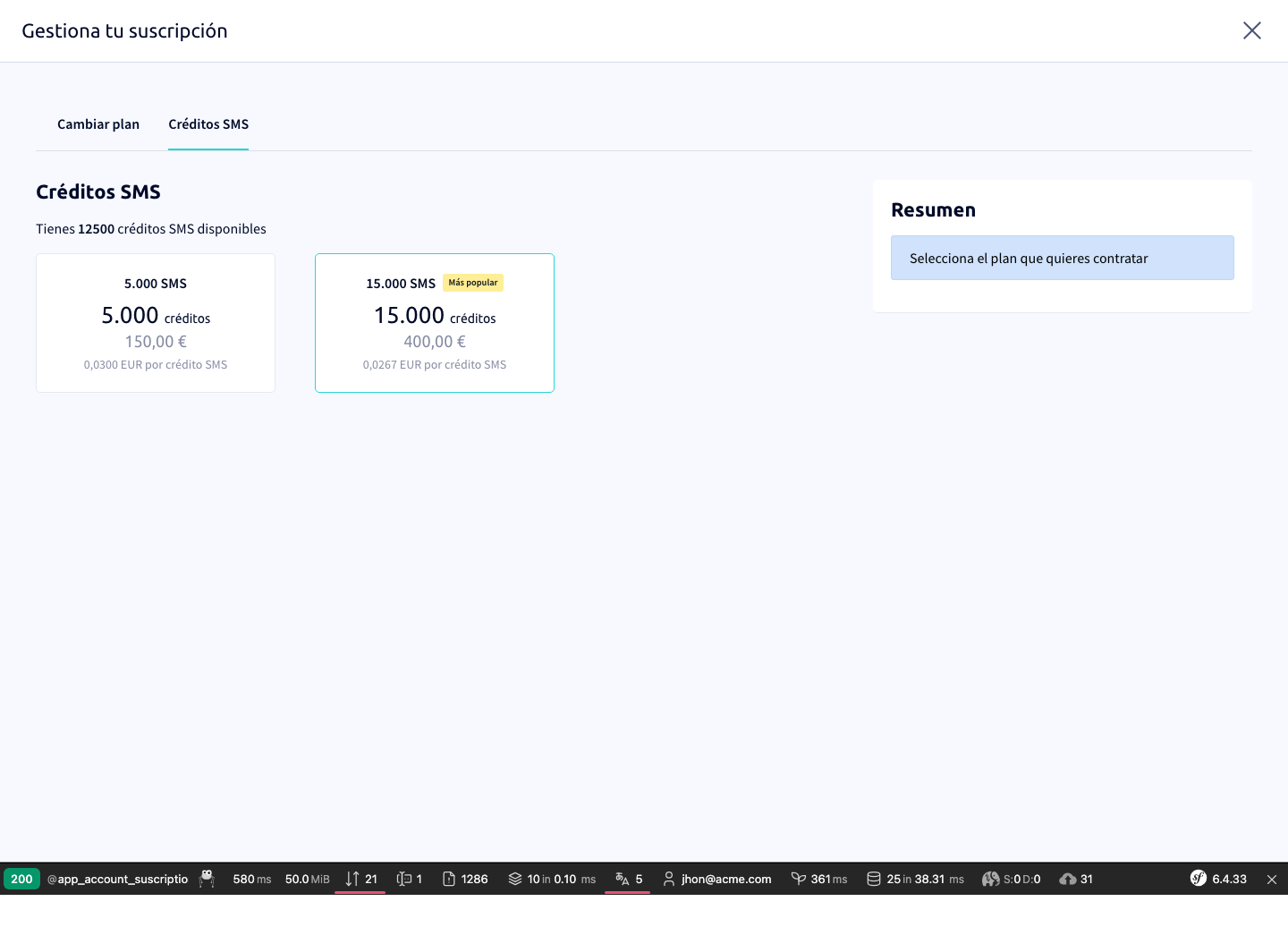The width and height of the screenshot is (1288, 927).
Task: Click the 400,00 € price text
Action: [x=435, y=342]
